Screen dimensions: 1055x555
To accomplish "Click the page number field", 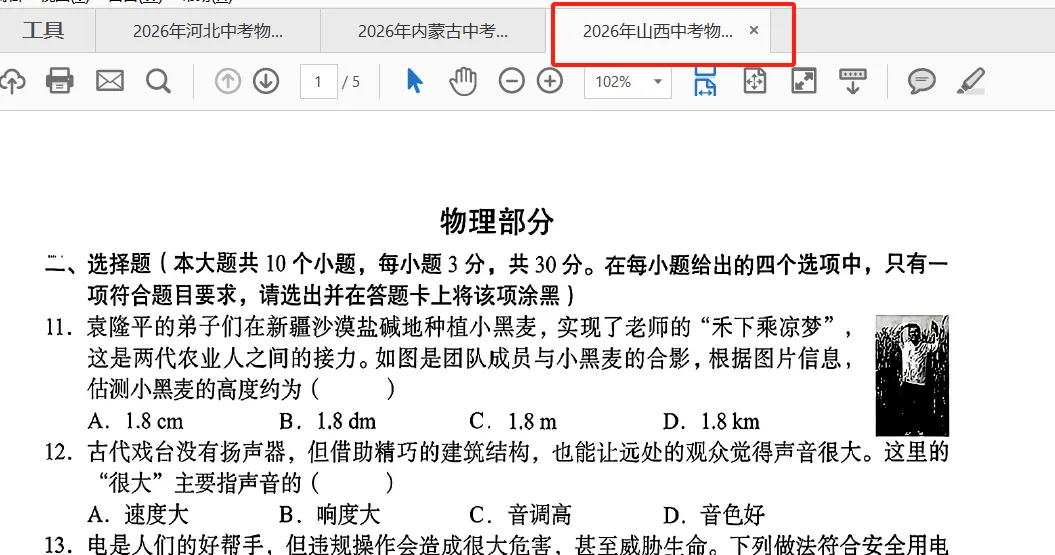I will click(318, 82).
